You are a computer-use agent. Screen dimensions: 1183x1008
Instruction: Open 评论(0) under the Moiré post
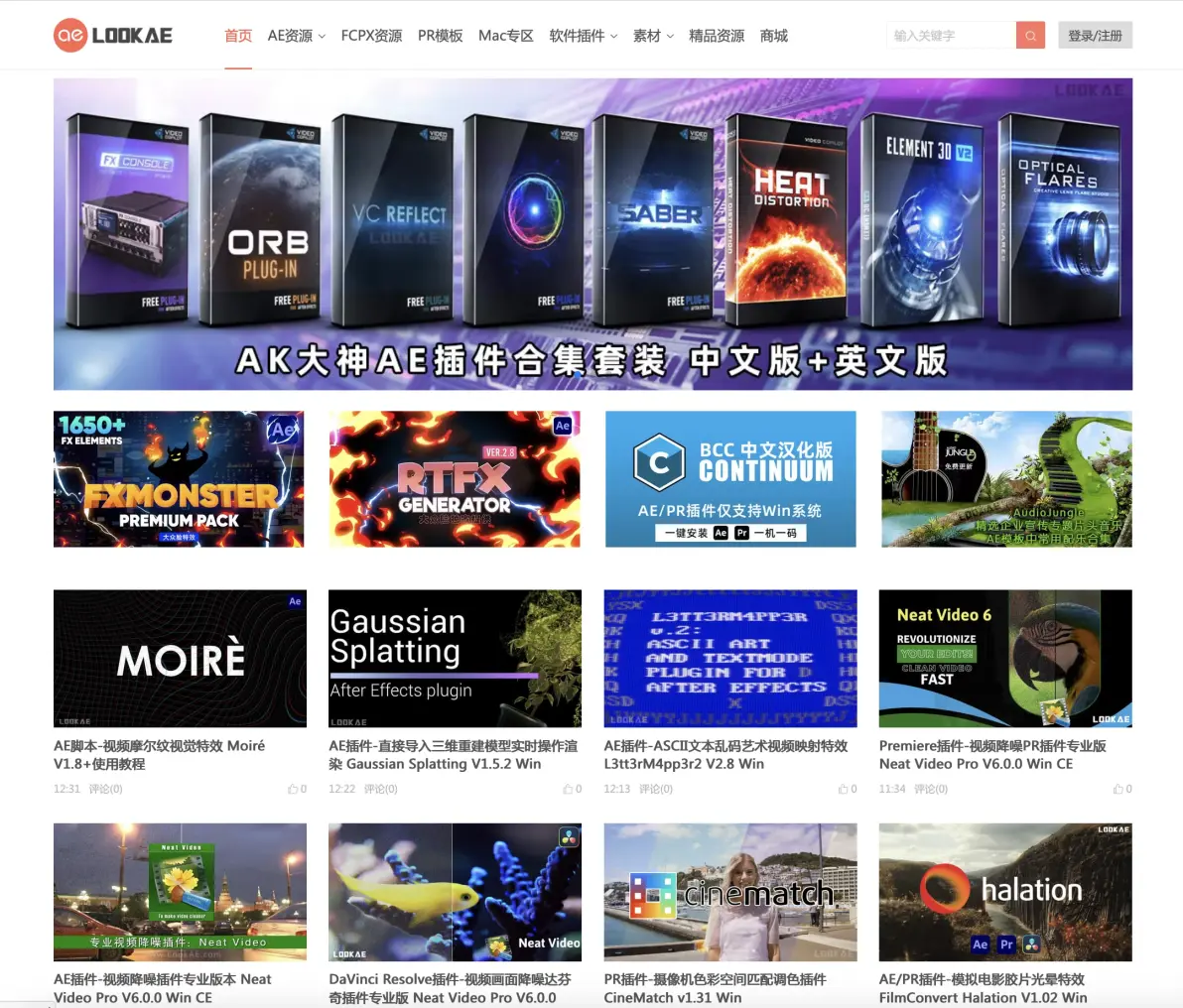[x=105, y=789]
